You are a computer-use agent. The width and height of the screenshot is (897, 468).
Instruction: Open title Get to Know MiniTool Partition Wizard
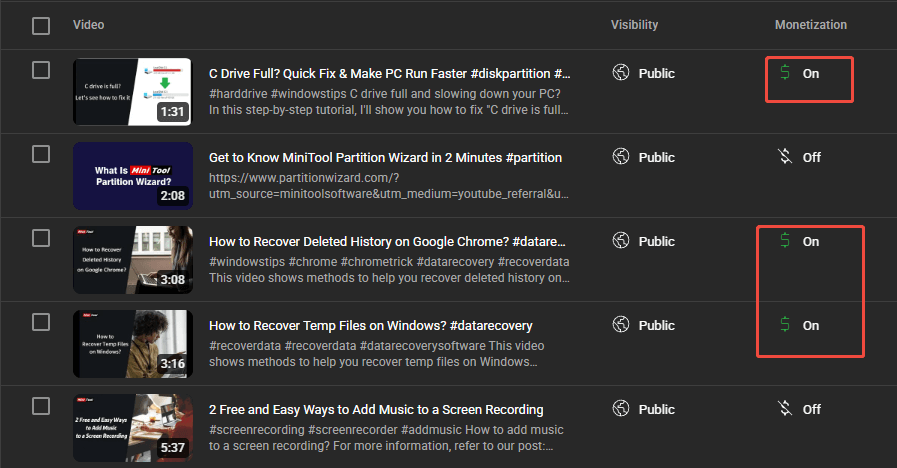tap(385, 158)
